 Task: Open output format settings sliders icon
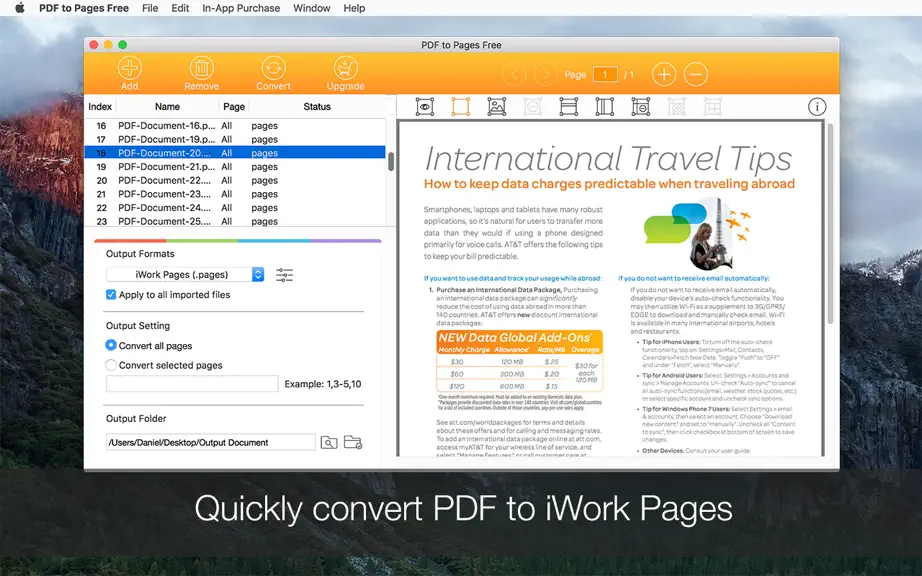coord(285,275)
